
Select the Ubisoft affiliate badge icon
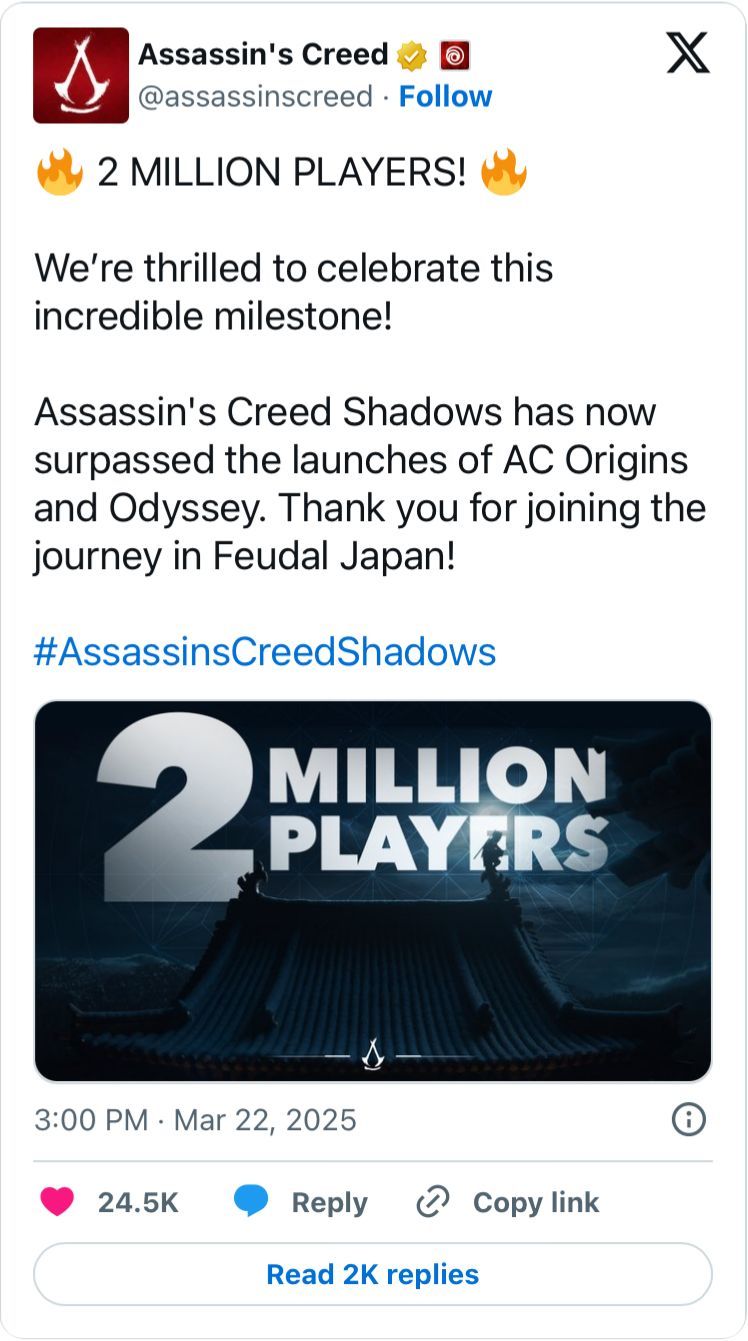pyautogui.click(x=455, y=57)
